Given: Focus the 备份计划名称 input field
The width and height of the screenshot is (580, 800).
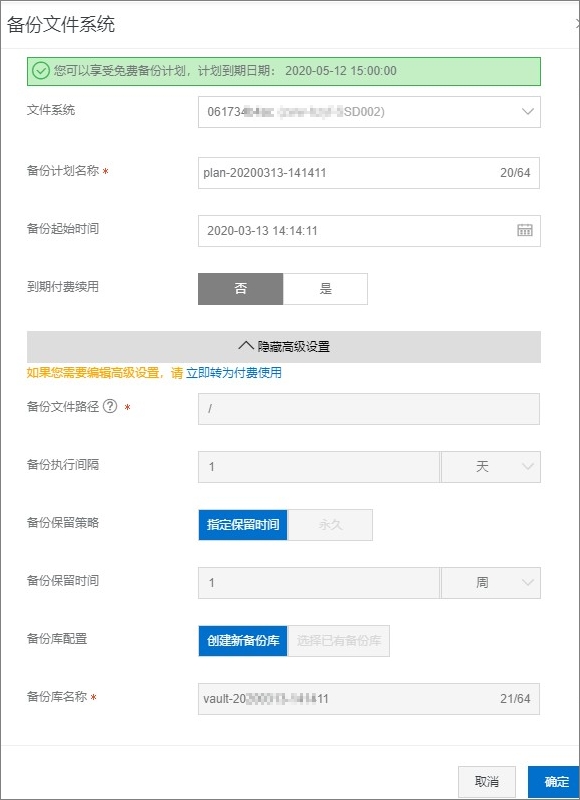Looking at the screenshot, I should click(x=369, y=173).
